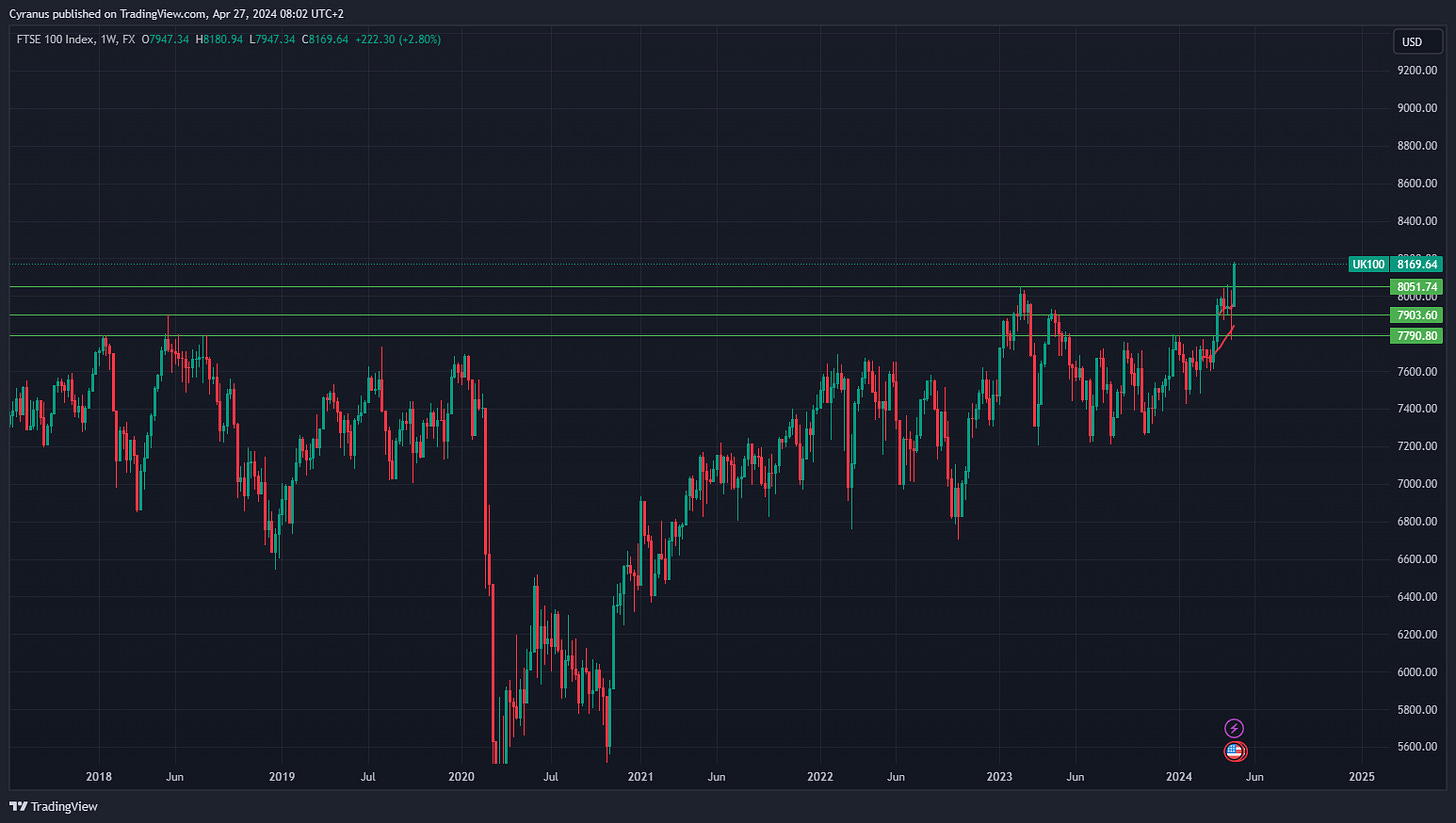Click the 9200.00 price axis label

tap(1417, 71)
